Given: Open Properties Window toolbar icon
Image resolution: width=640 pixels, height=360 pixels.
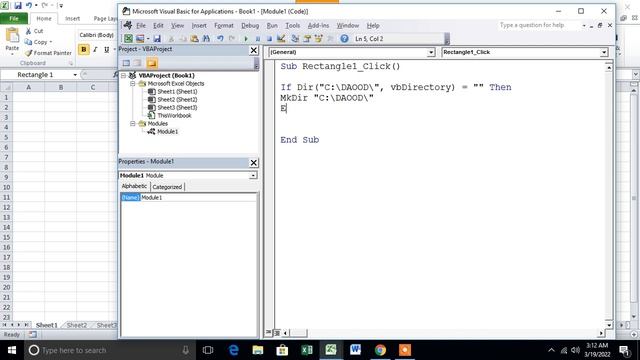Looking at the screenshot, I should (307, 39).
